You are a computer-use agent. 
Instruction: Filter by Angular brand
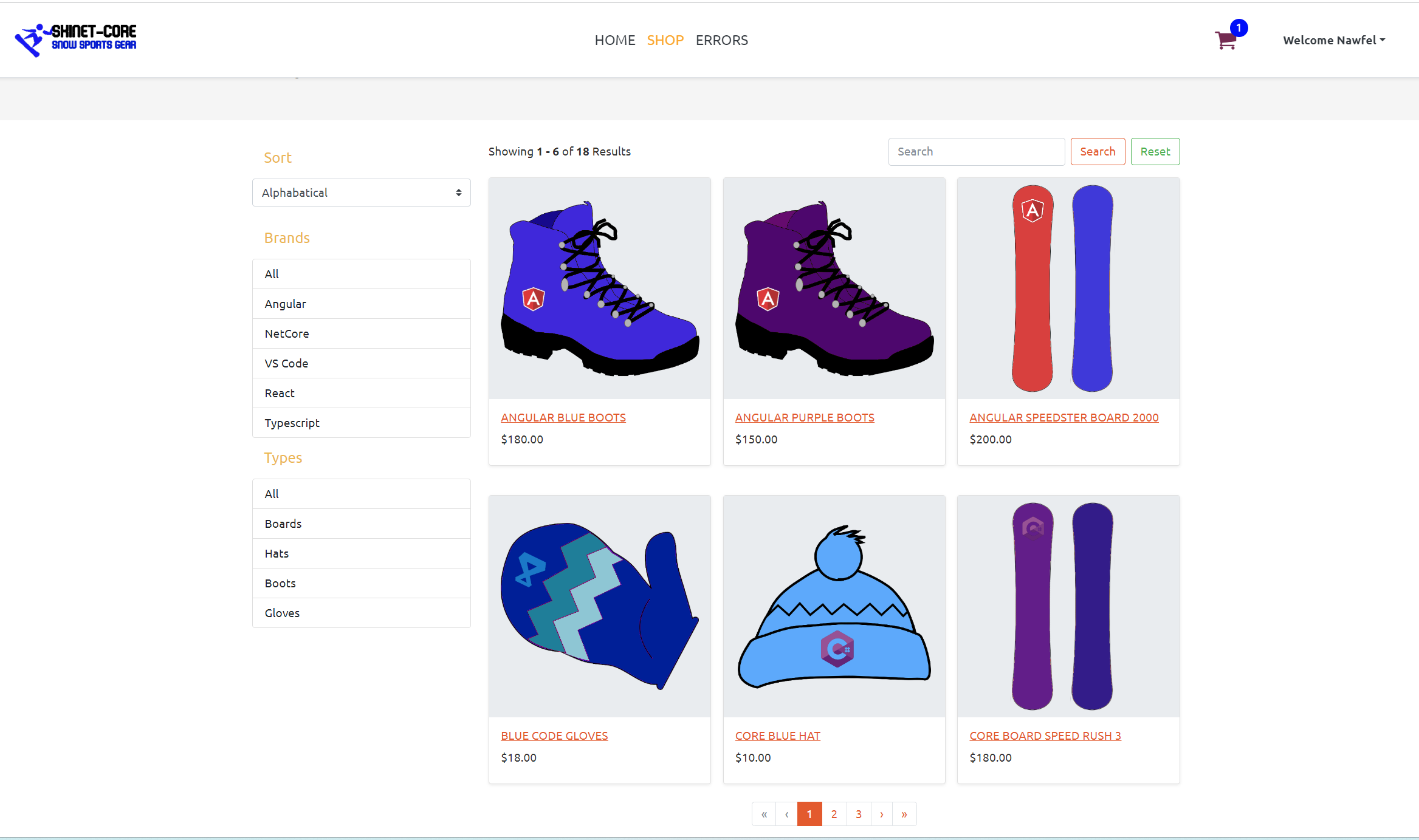[362, 304]
